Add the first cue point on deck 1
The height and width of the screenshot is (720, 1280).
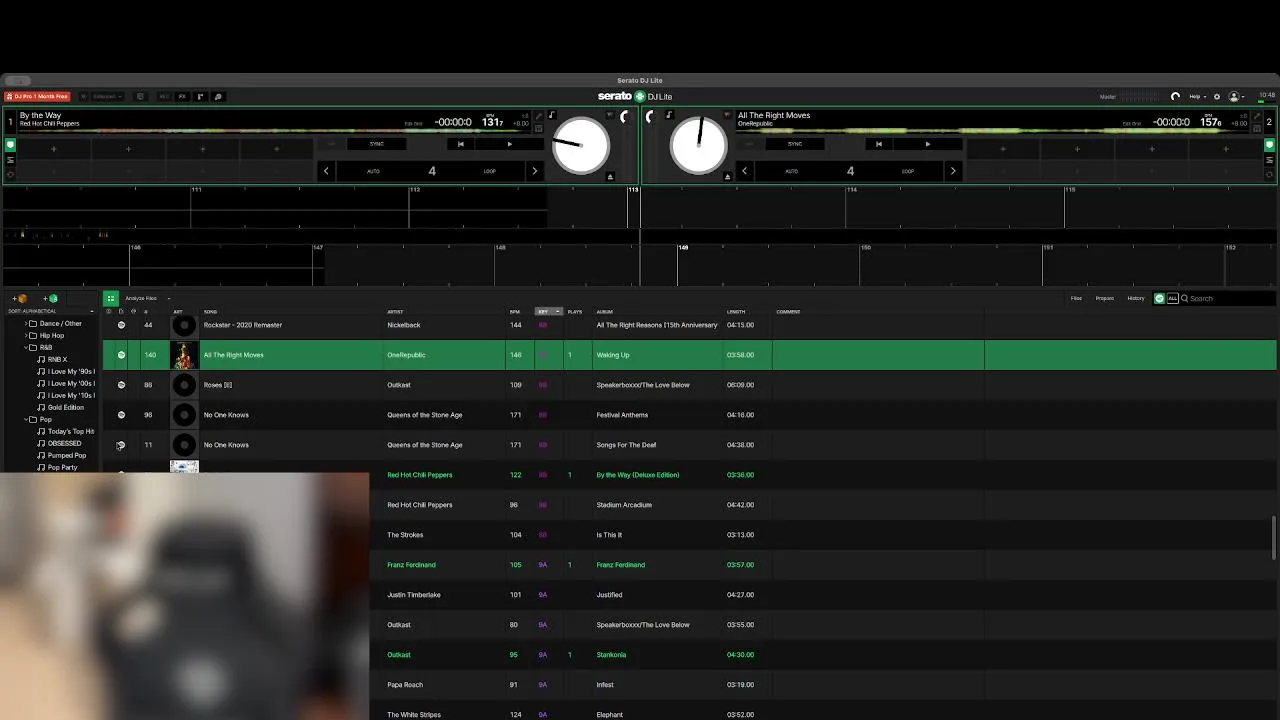pyautogui.click(x=54, y=149)
